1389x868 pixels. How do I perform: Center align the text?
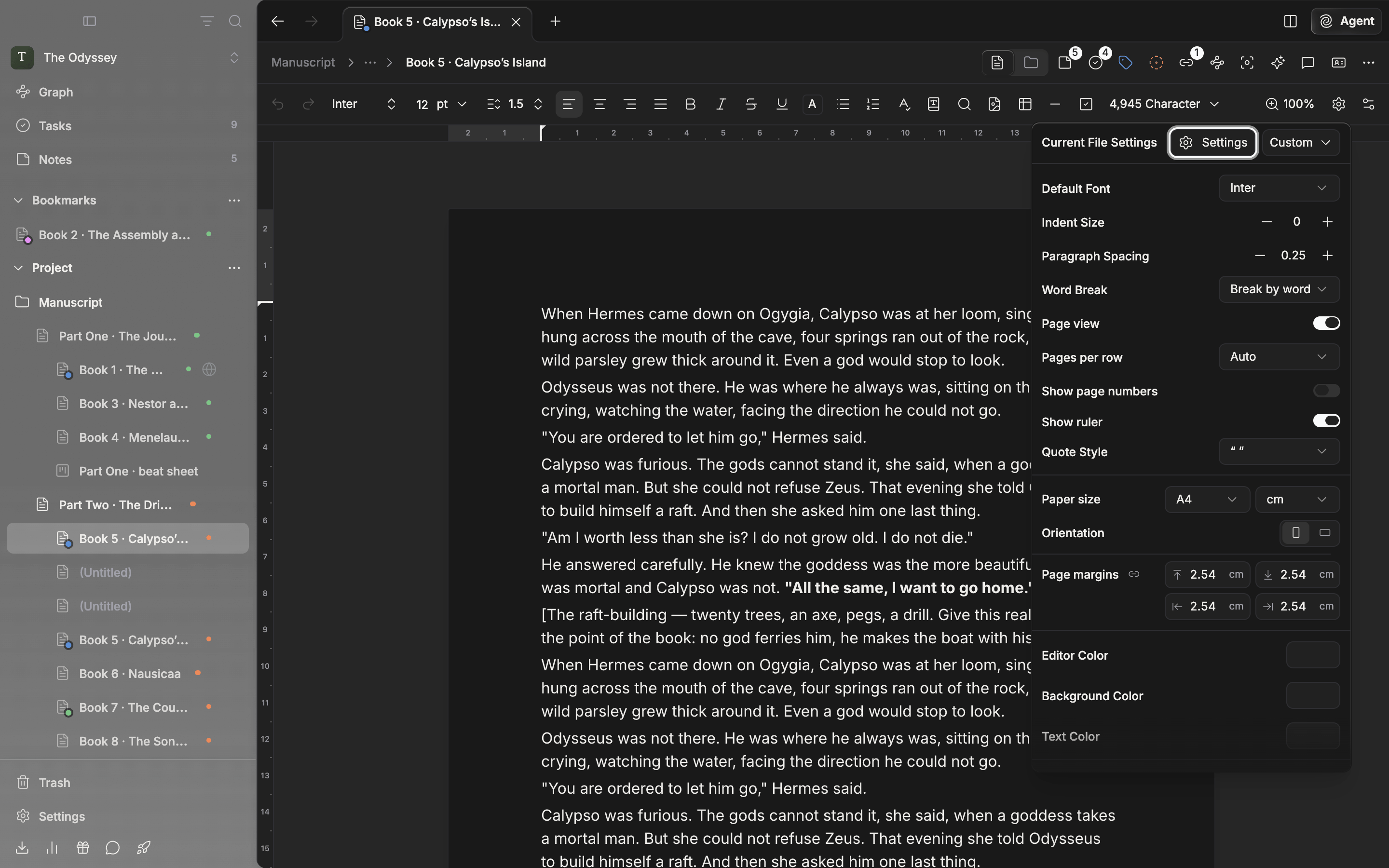coord(599,104)
